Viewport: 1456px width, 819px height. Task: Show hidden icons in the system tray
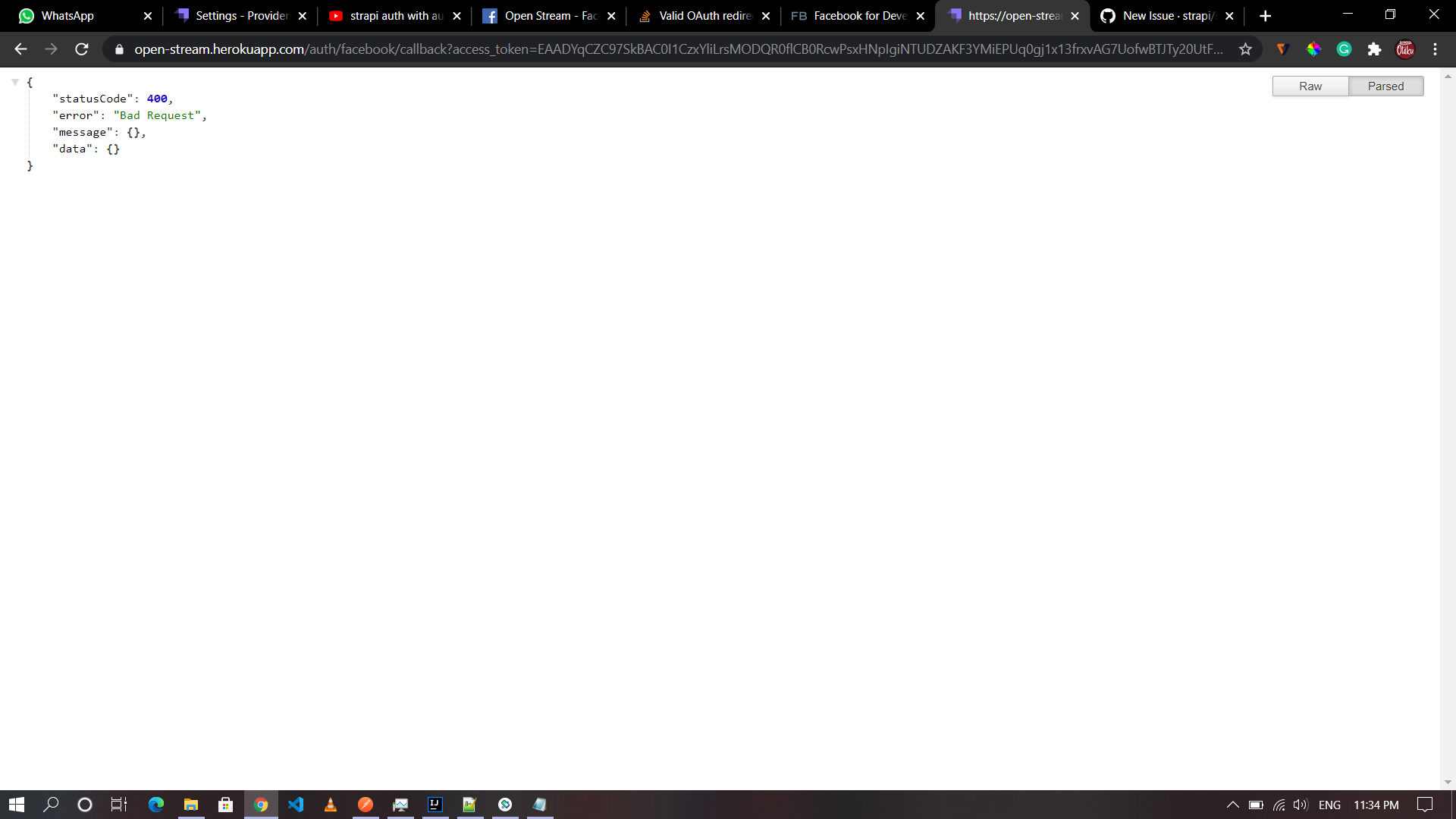[1233, 805]
